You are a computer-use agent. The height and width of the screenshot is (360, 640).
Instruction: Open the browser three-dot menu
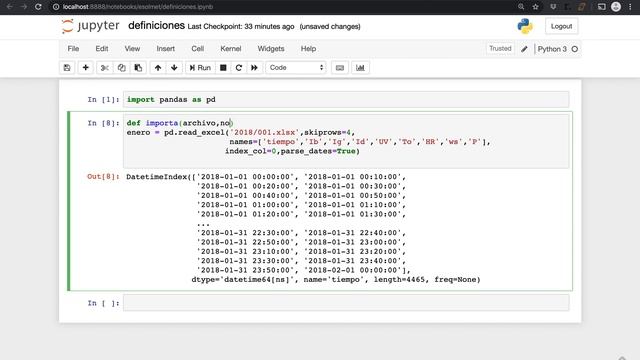point(630,7)
